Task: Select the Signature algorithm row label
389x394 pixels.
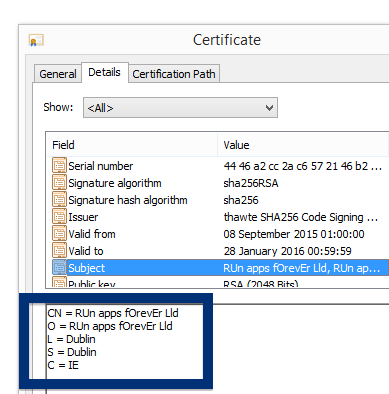Action: coord(115,183)
